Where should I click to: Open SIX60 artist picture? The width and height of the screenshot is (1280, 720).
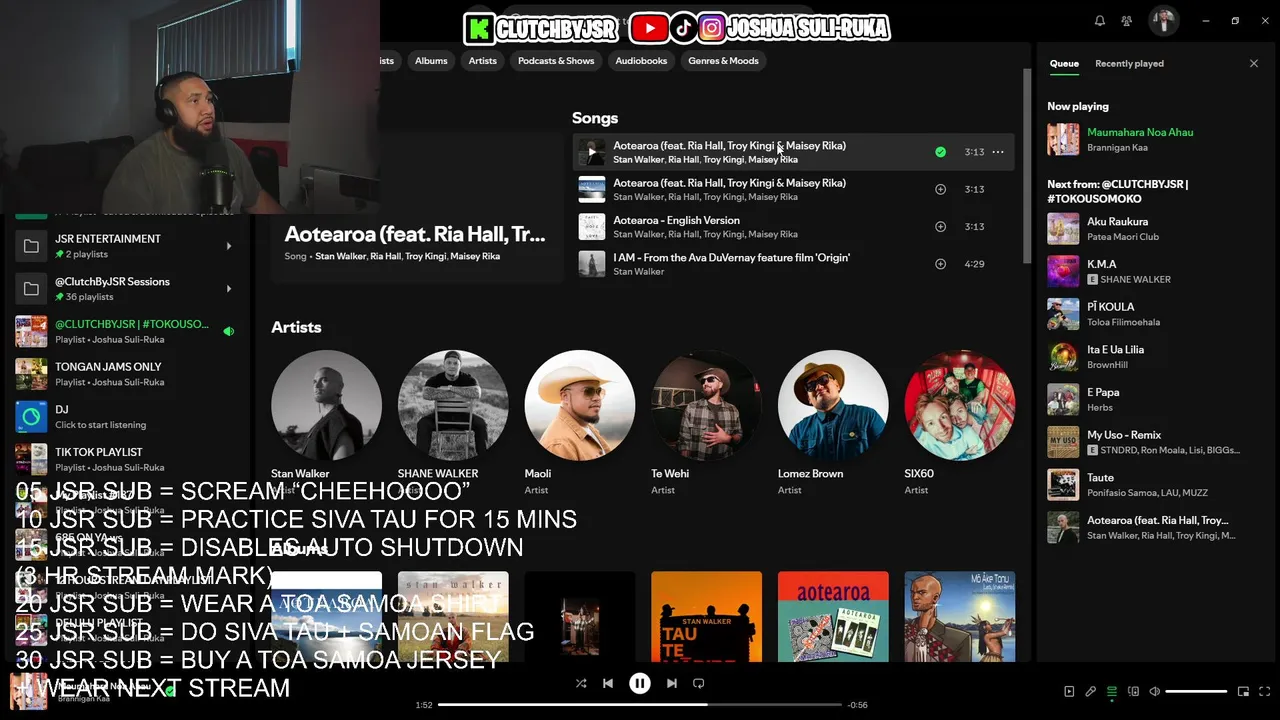pyautogui.click(x=960, y=405)
